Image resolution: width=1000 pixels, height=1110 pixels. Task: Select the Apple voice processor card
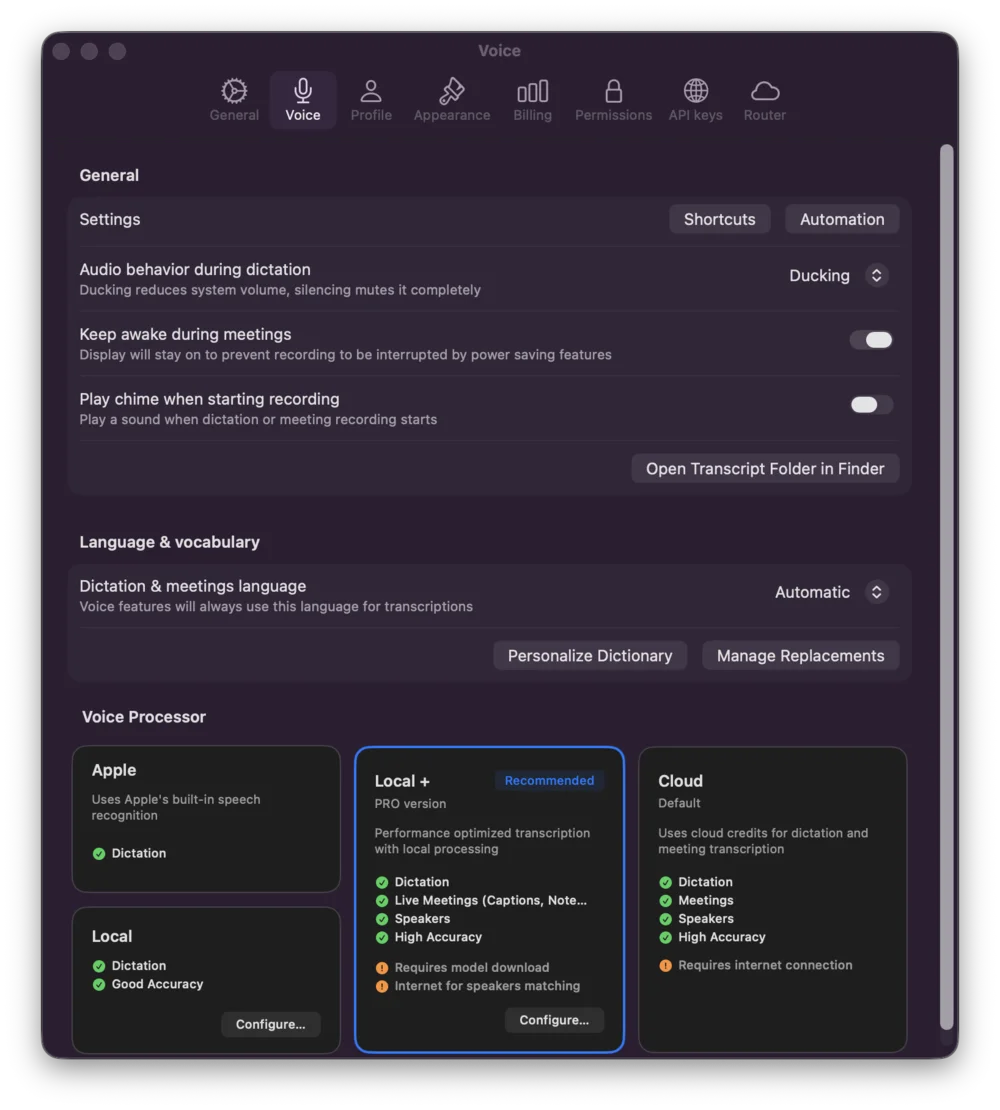coord(206,820)
